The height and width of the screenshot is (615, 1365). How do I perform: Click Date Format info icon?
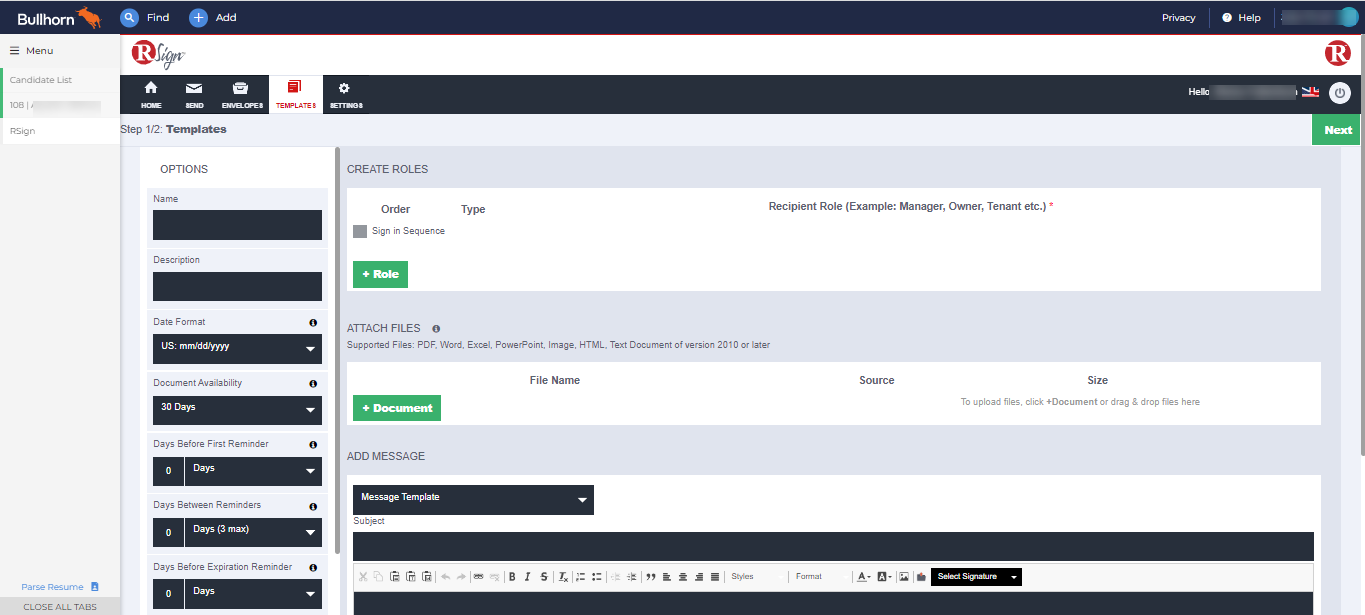click(x=313, y=323)
